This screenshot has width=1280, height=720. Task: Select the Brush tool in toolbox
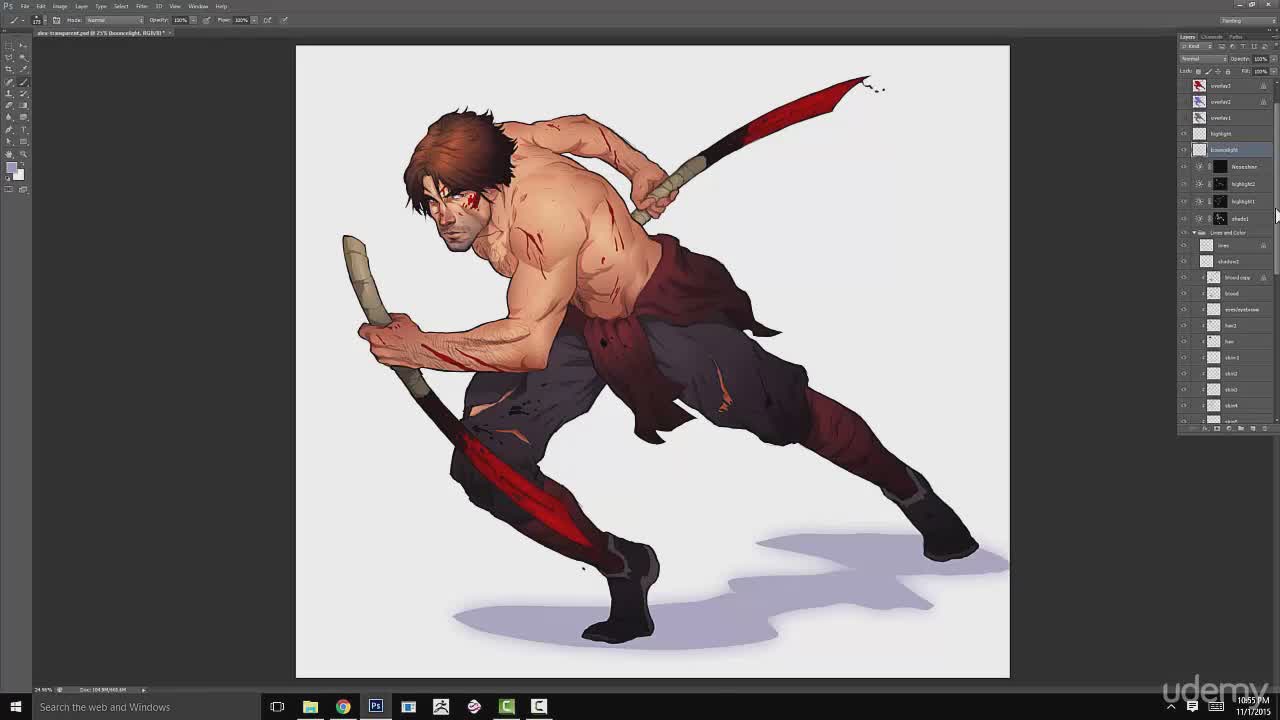23,82
